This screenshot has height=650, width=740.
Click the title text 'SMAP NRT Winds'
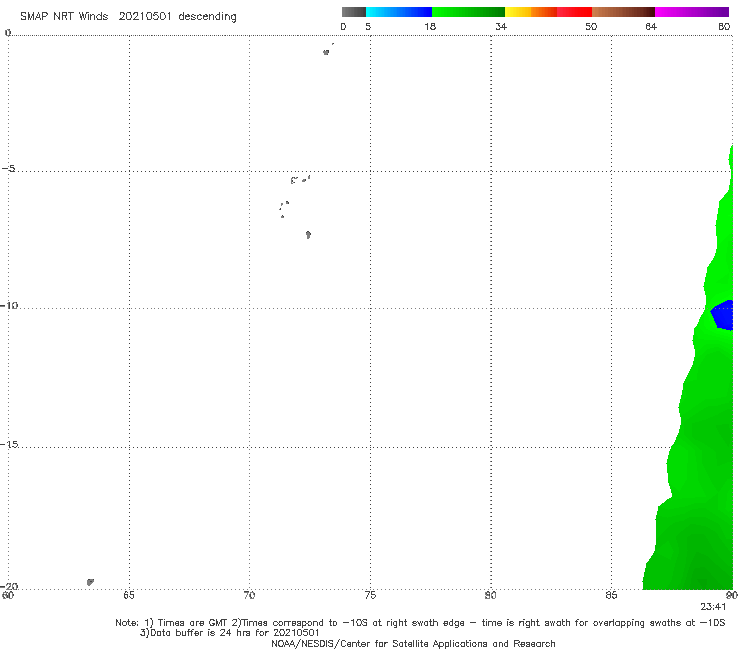(x=64, y=17)
